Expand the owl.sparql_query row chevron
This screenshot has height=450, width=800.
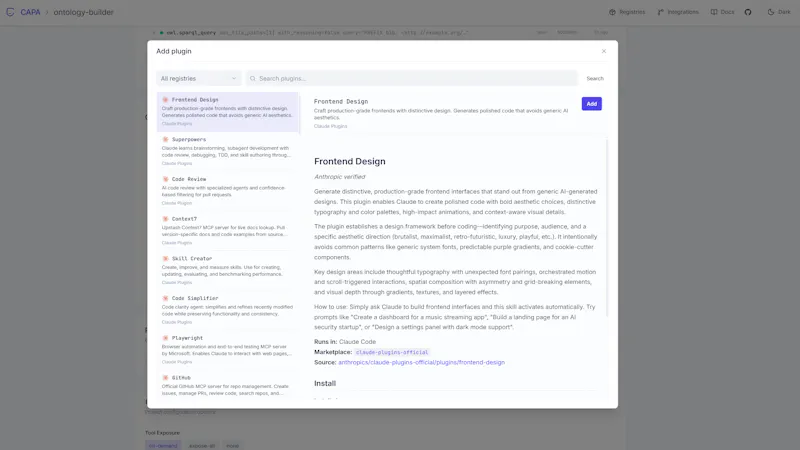pyautogui.click(x=154, y=33)
